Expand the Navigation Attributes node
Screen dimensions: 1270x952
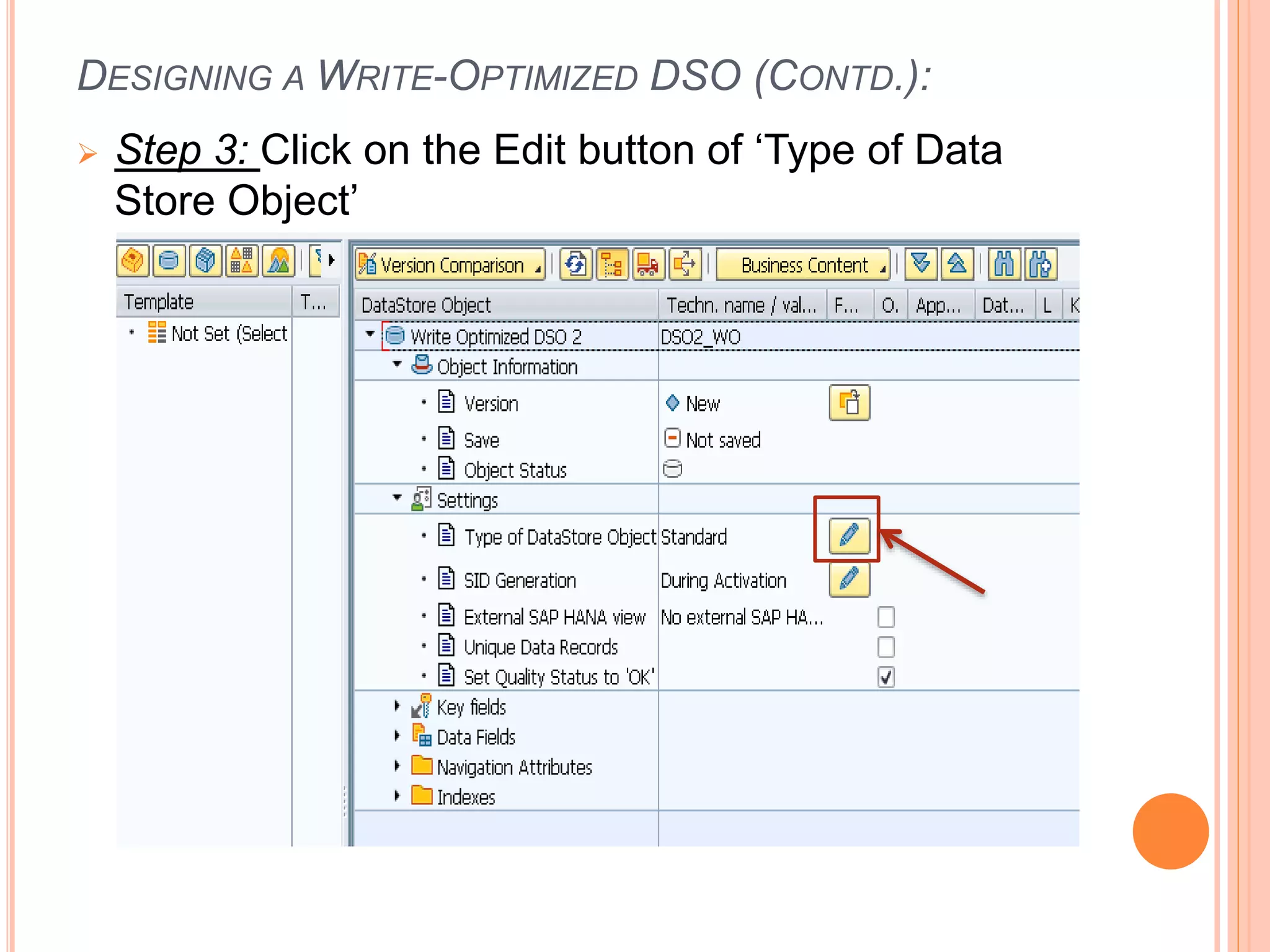pyautogui.click(x=397, y=766)
